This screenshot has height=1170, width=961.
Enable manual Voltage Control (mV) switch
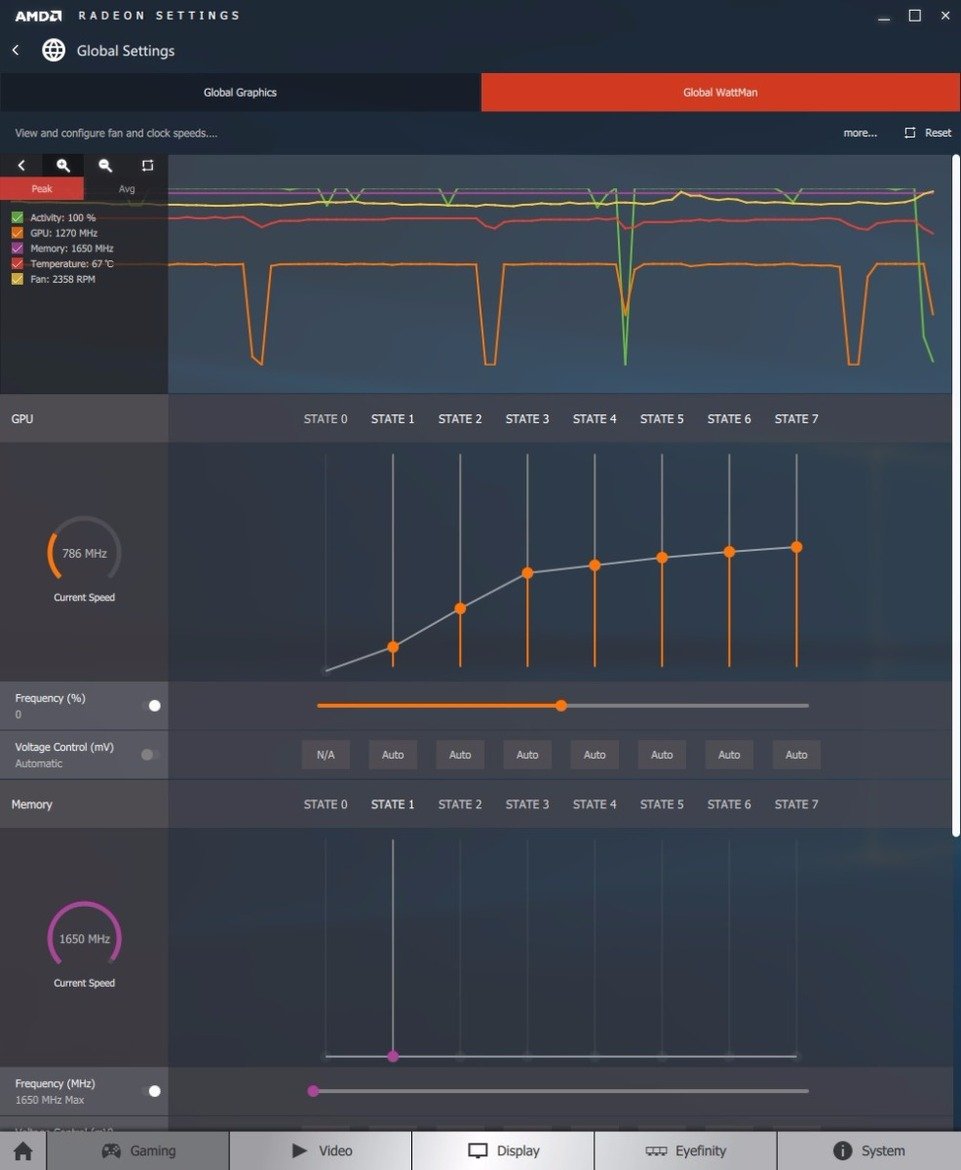click(151, 754)
